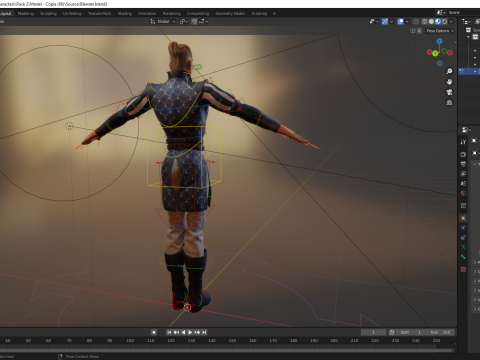This screenshot has width=480, height=360.
Task: Toggle the preview range clock icon
Action: (x=392, y=332)
